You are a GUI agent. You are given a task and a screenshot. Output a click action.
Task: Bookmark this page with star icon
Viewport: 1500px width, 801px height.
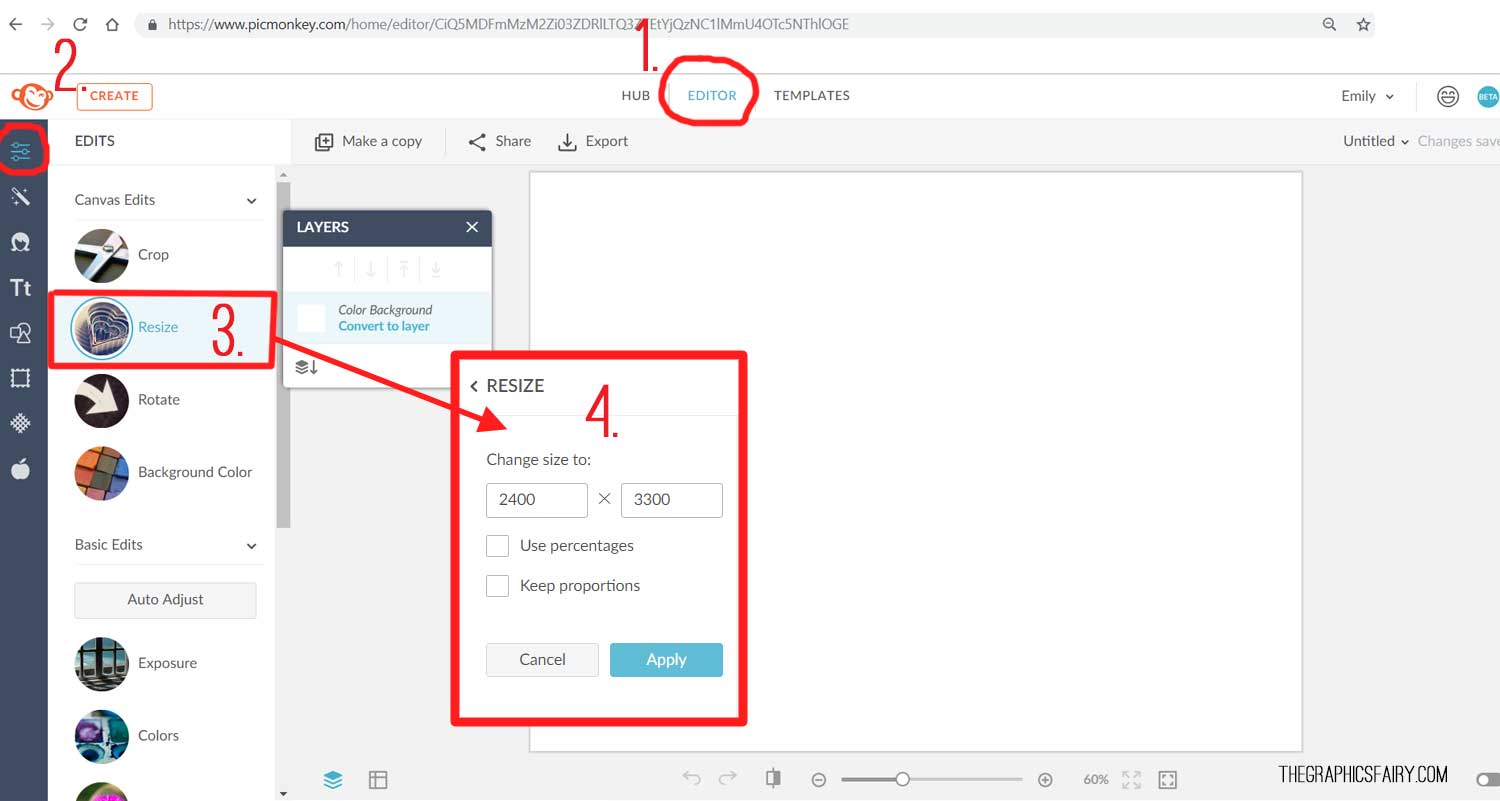[1363, 24]
